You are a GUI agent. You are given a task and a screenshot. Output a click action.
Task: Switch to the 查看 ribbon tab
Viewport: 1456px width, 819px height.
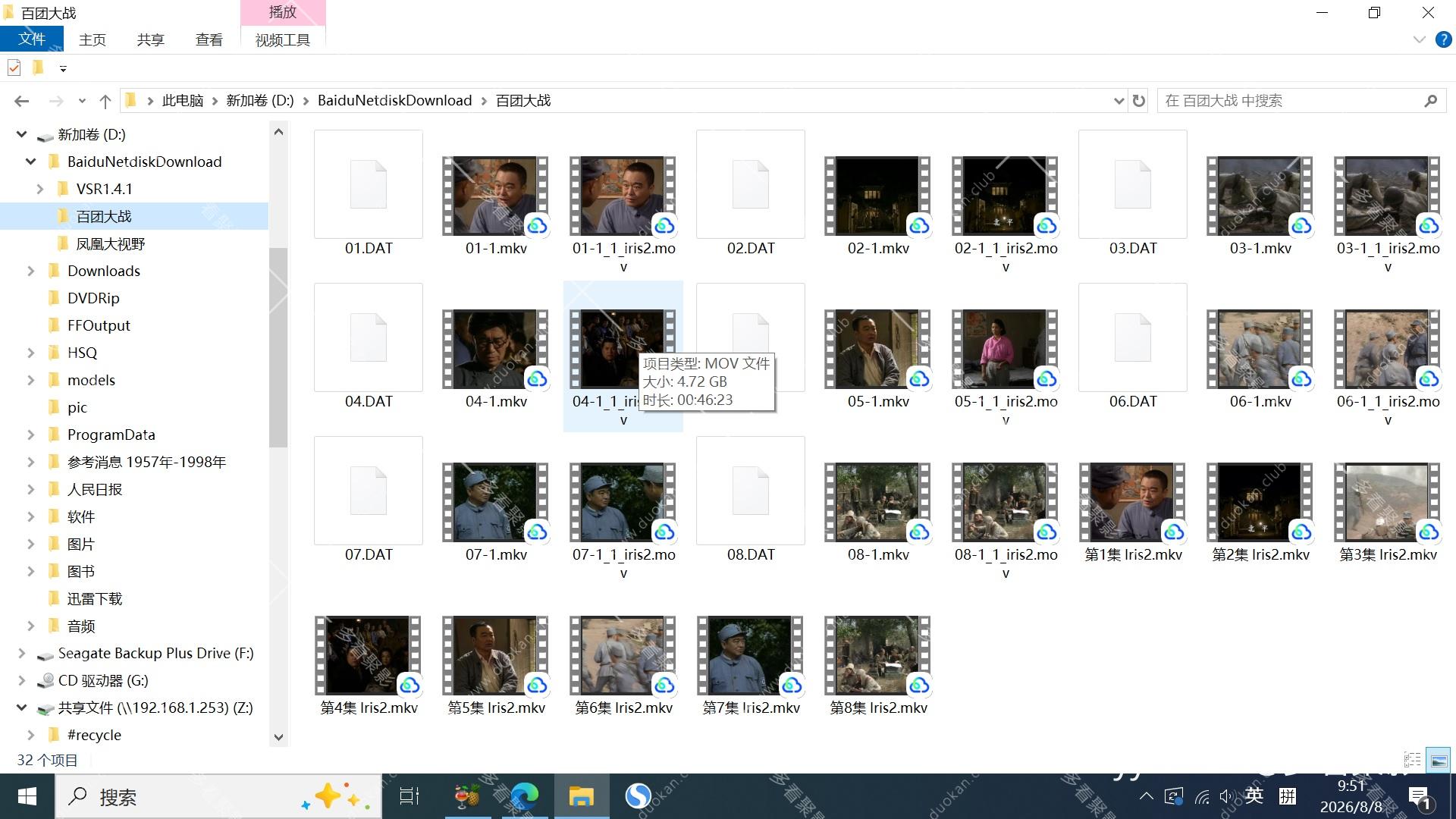coord(209,39)
